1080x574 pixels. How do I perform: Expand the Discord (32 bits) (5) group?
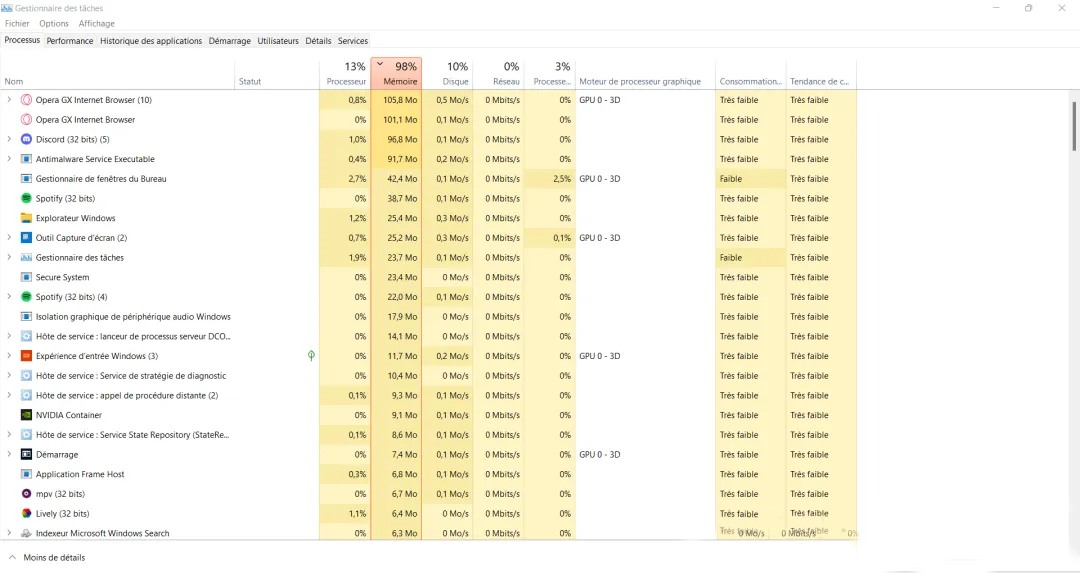9,139
